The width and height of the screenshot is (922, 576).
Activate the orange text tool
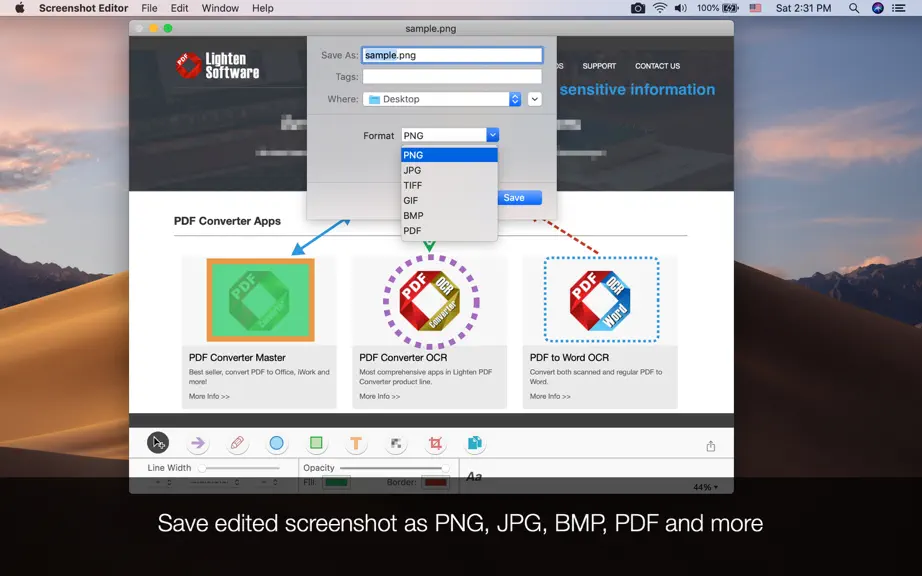[356, 443]
